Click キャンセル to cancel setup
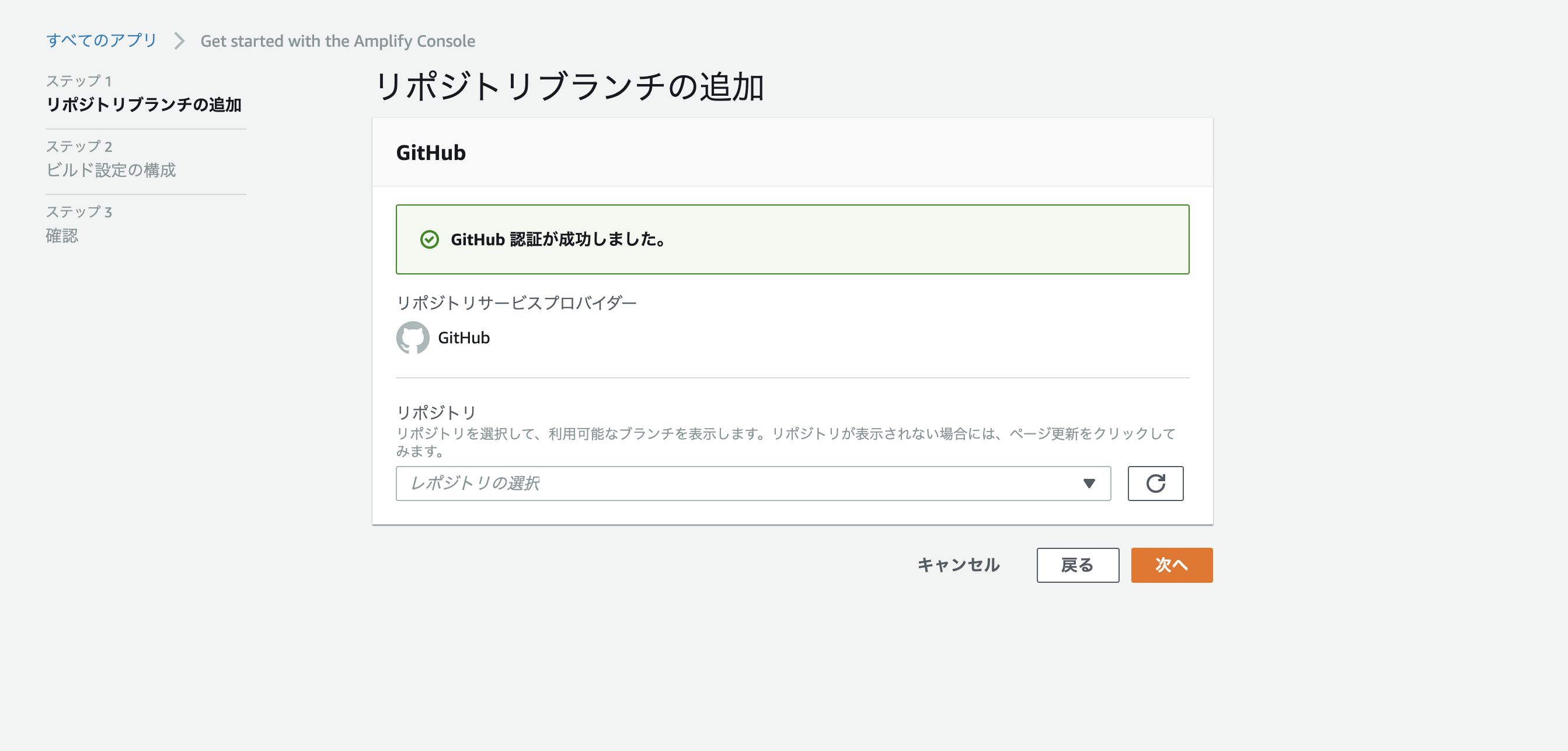 (958, 565)
